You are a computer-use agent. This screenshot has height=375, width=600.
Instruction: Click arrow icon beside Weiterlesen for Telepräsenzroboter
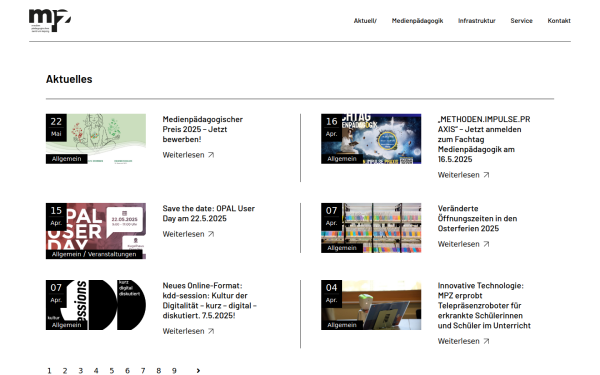pos(486,341)
